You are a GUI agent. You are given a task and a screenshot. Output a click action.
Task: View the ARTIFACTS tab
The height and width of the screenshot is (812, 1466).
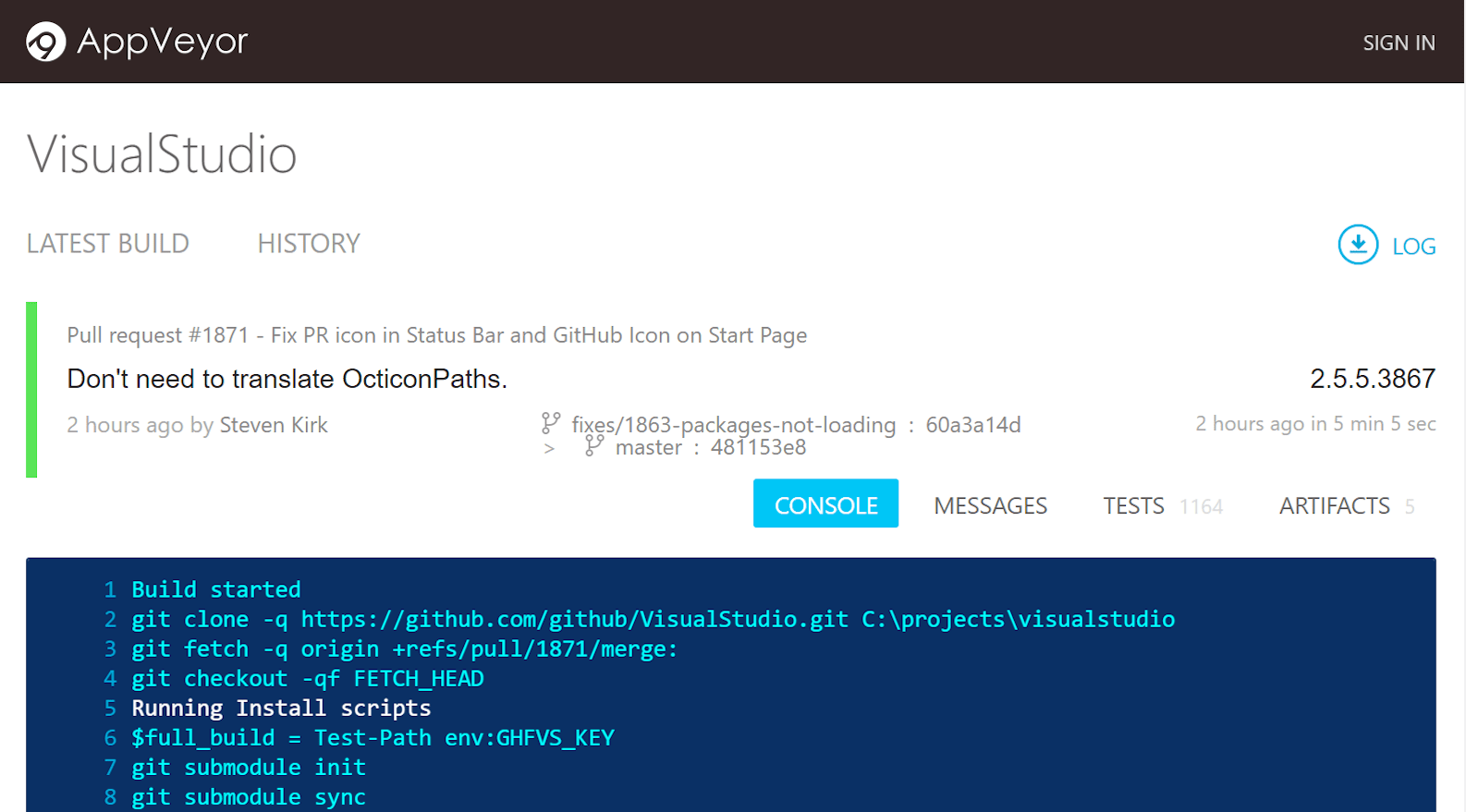coord(1334,505)
